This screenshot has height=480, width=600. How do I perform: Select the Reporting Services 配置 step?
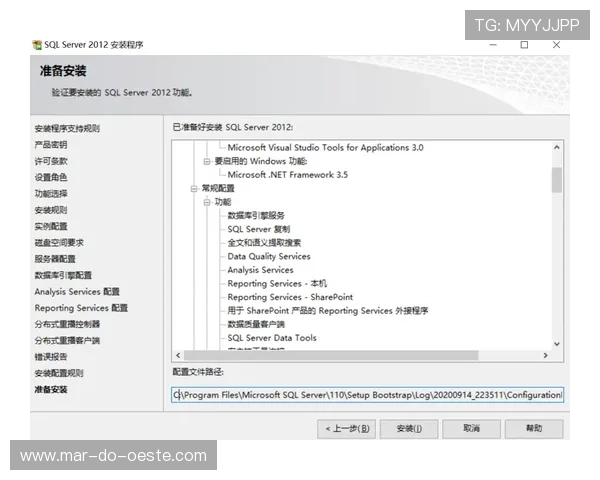click(81, 308)
